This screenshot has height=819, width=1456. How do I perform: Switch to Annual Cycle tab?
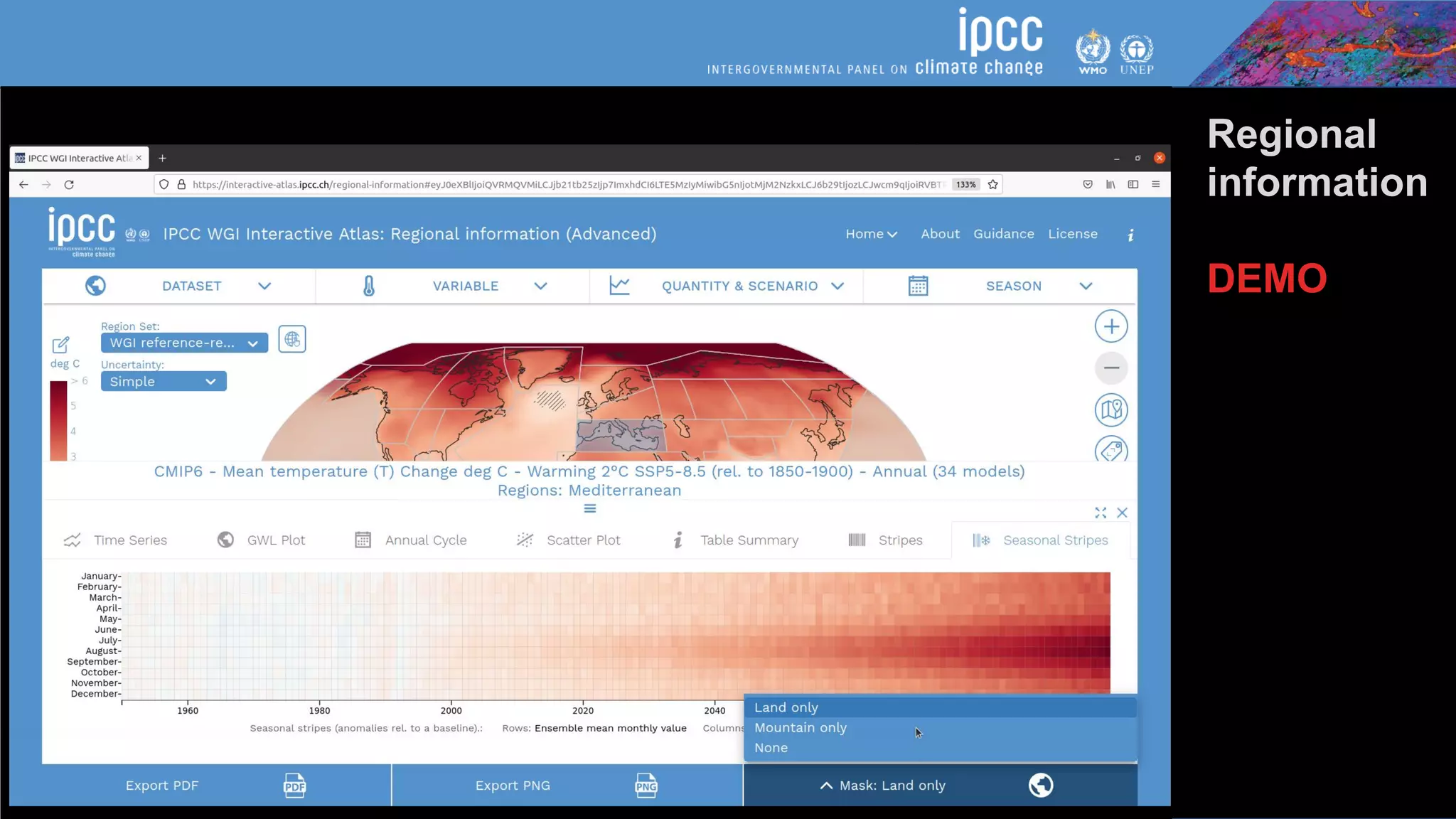[x=410, y=540]
